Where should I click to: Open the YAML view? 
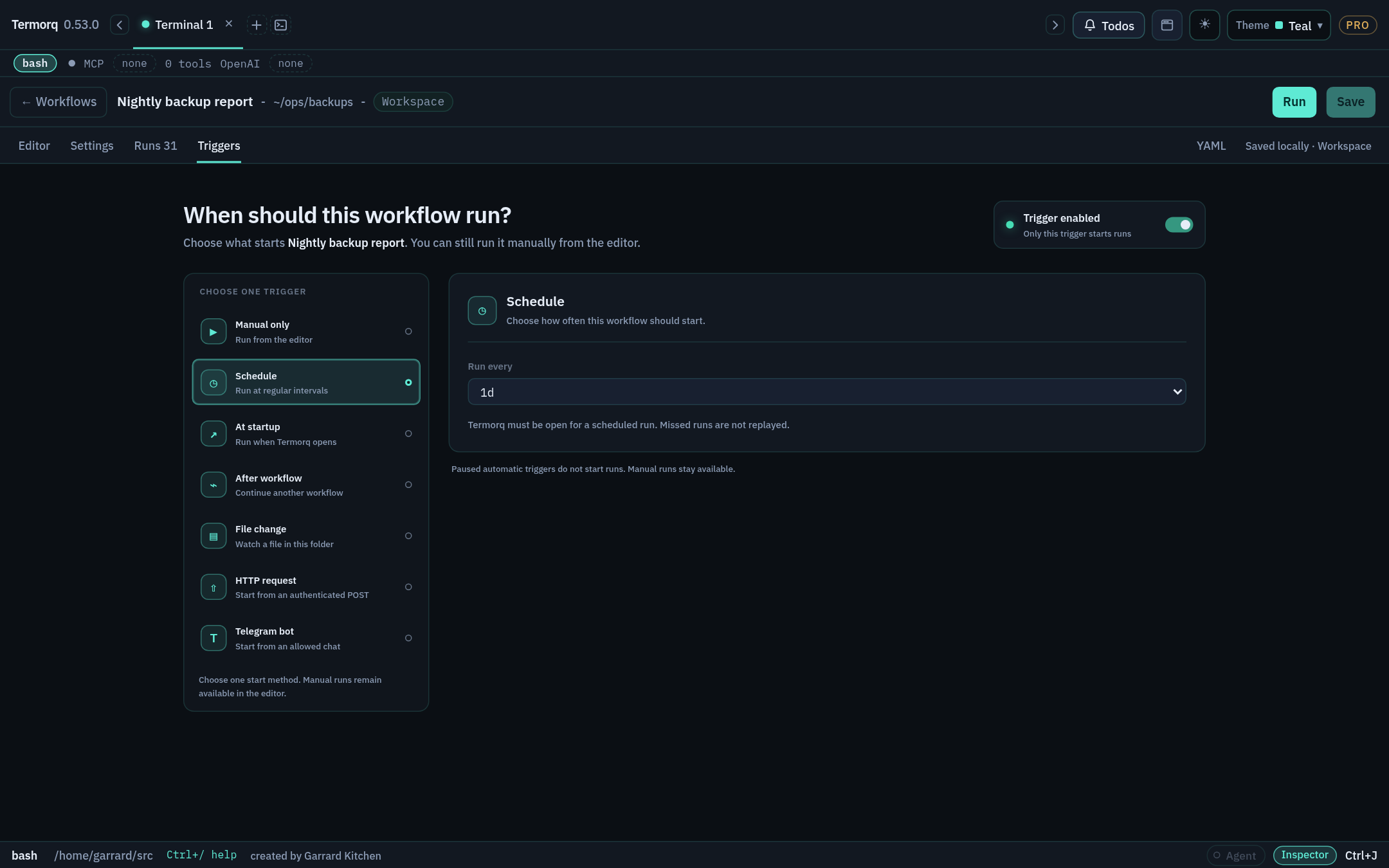[1211, 146]
